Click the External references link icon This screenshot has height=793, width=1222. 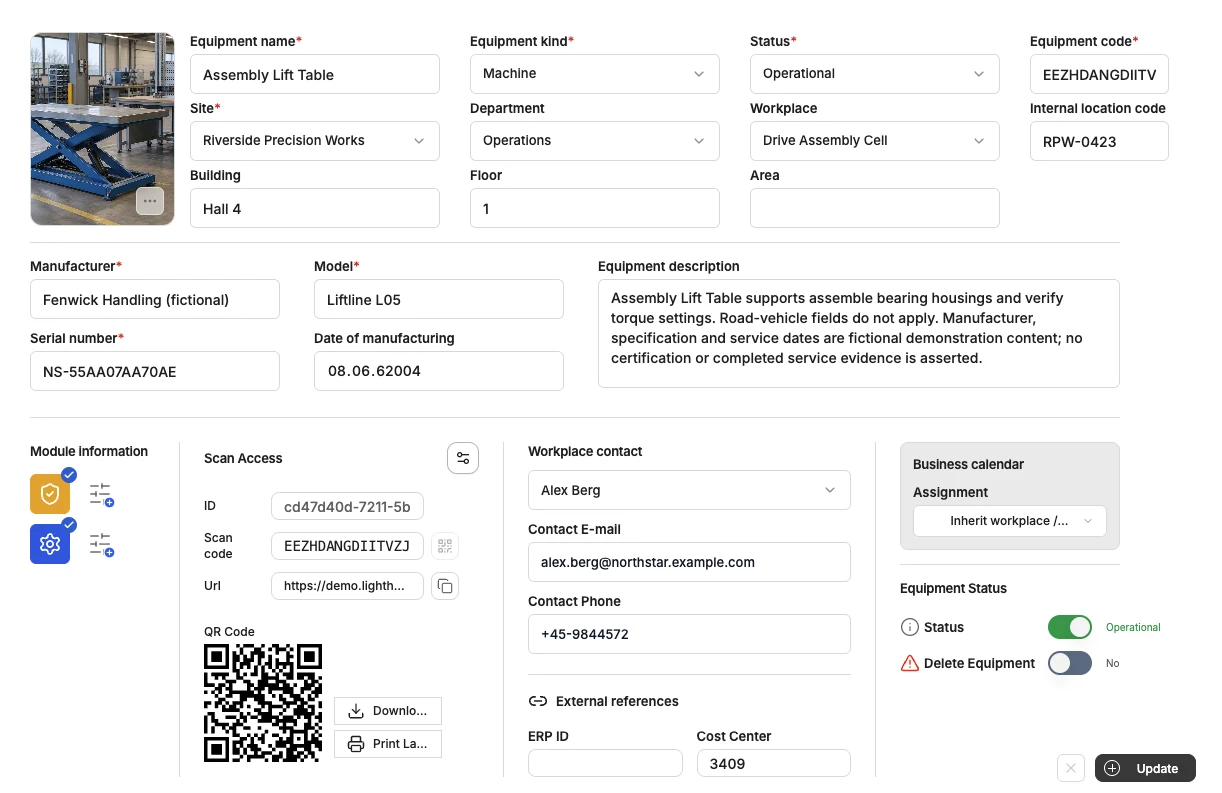point(537,701)
